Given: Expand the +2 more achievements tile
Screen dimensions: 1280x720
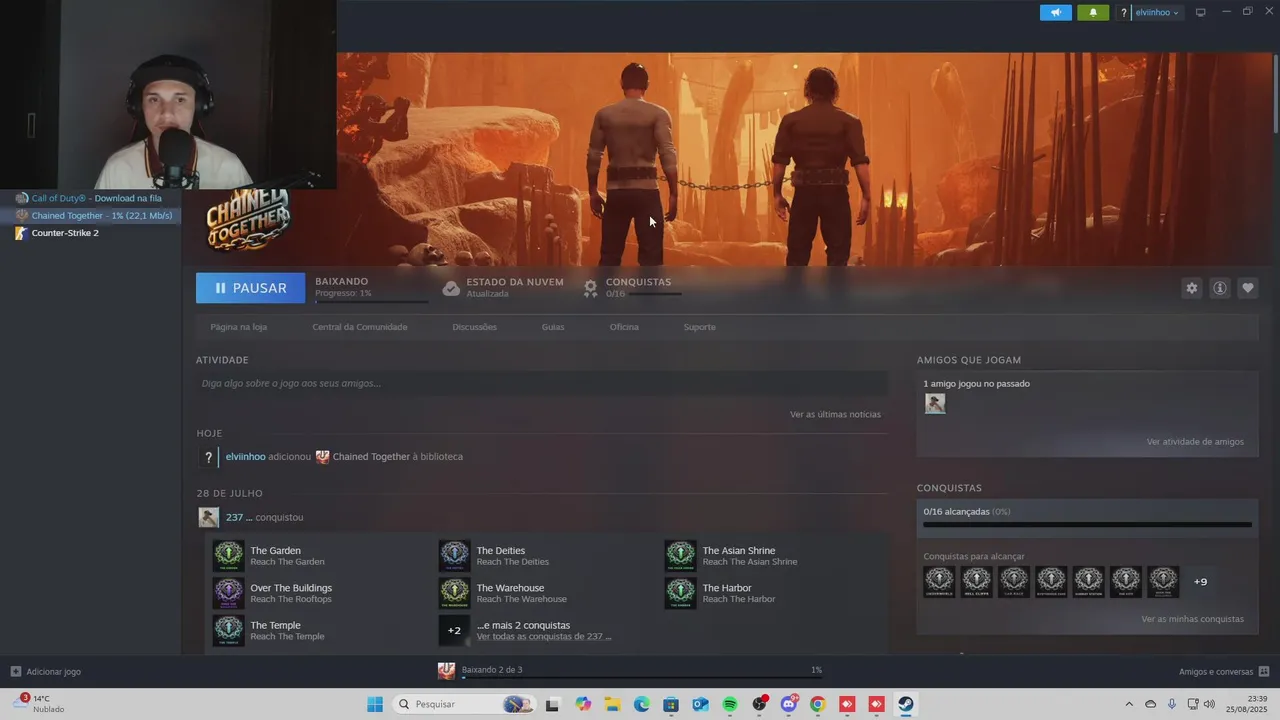Looking at the screenshot, I should [x=454, y=630].
